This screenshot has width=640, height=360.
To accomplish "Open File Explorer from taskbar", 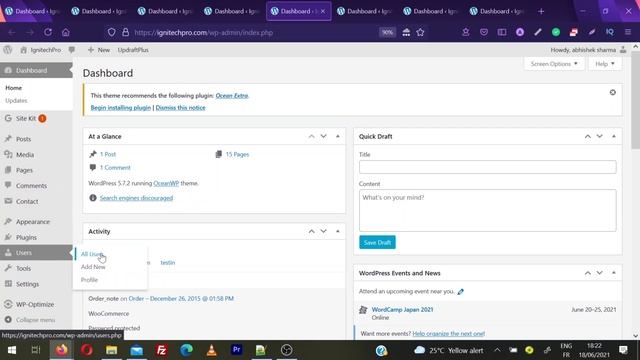I will pyautogui.click(x=111, y=350).
